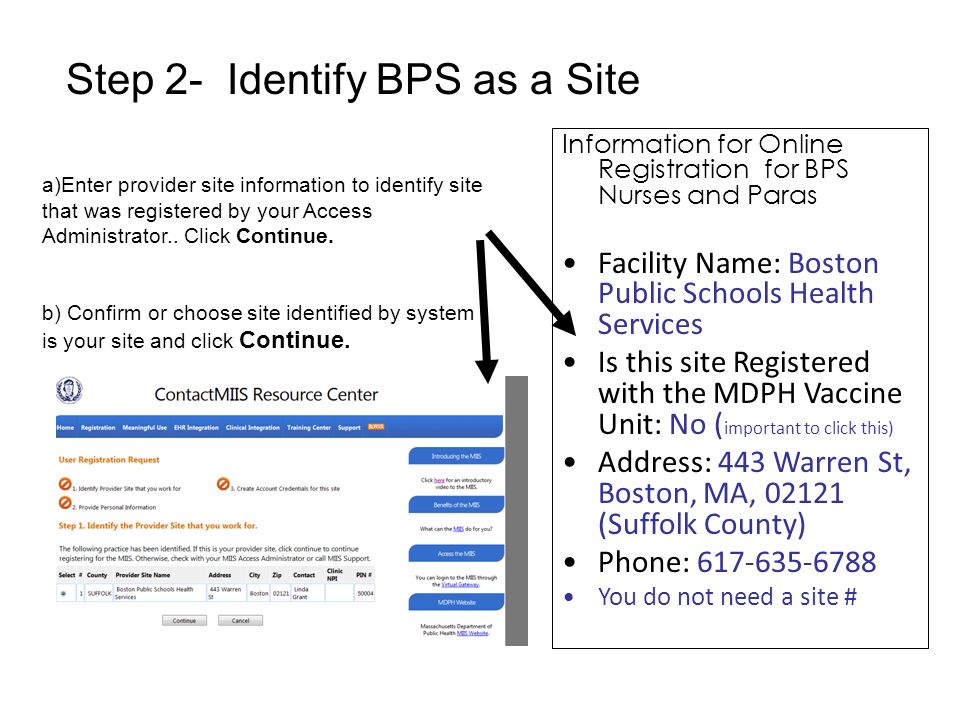Click the '50004' PIN cell

click(x=365, y=593)
